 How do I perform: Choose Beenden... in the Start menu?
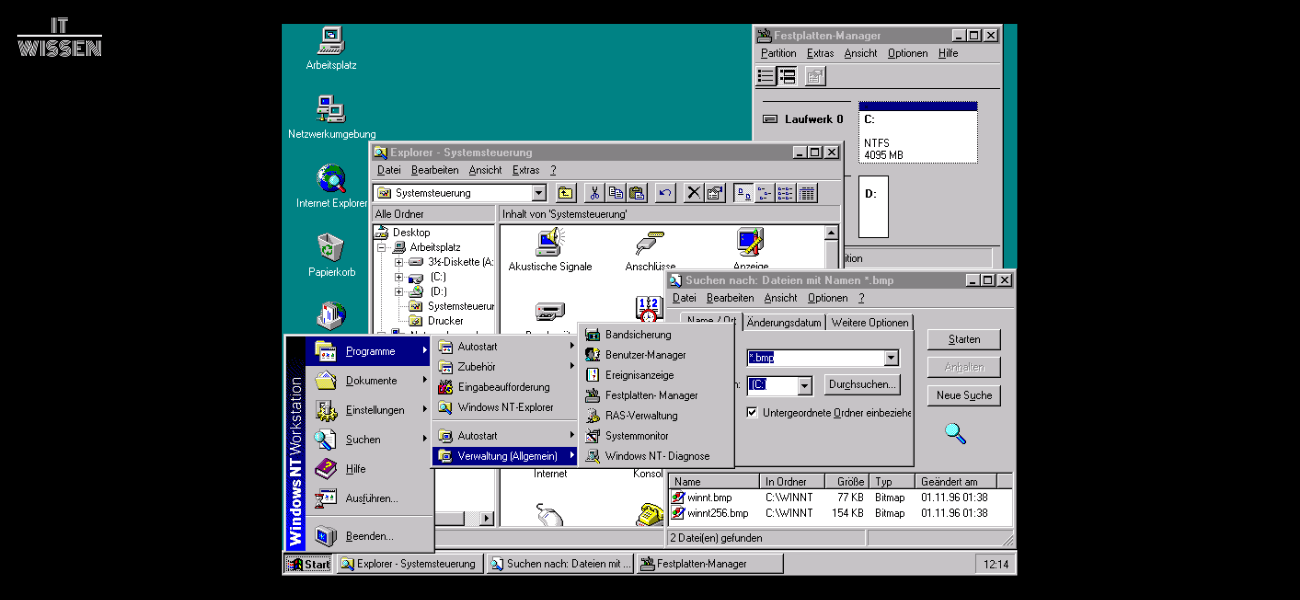[370, 536]
